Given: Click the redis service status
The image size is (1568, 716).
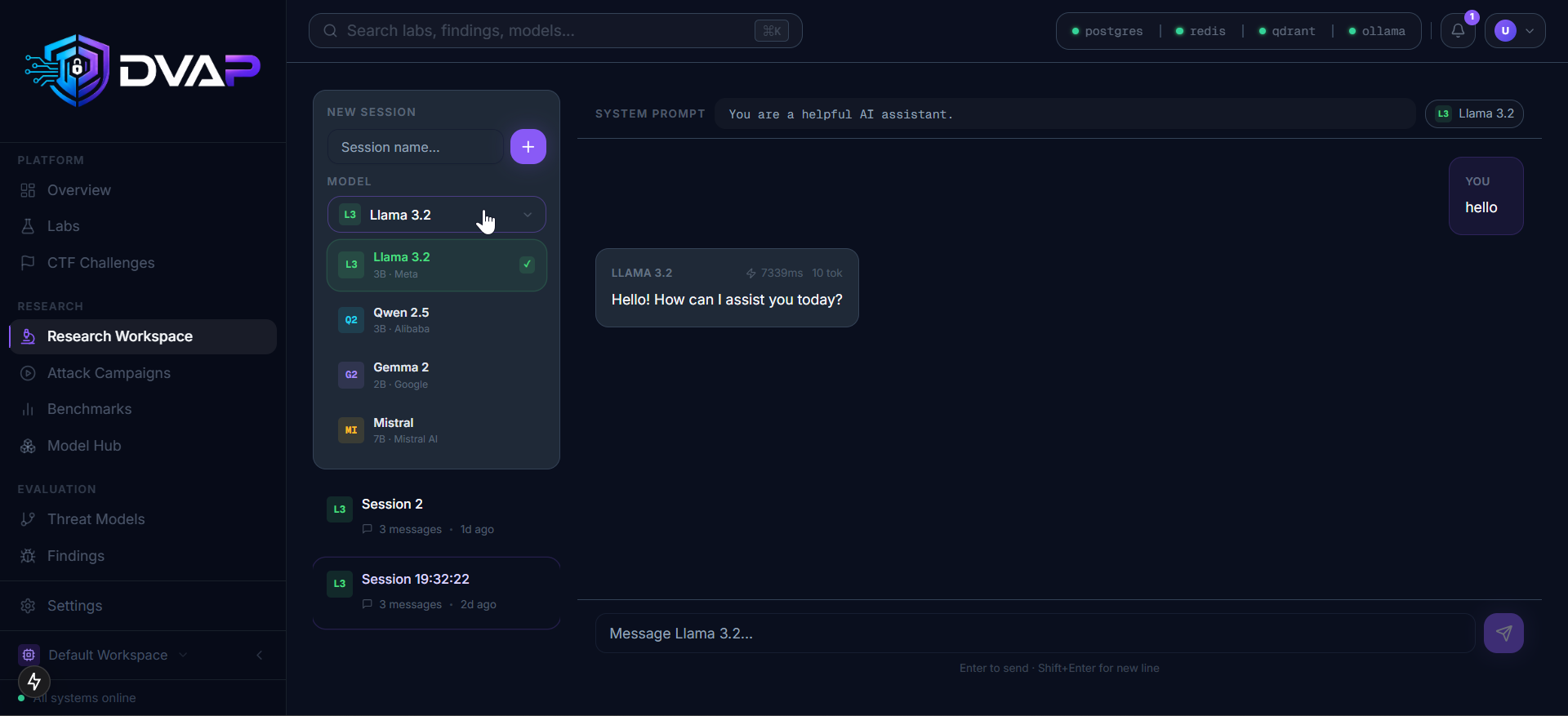Looking at the screenshot, I should point(1200,31).
